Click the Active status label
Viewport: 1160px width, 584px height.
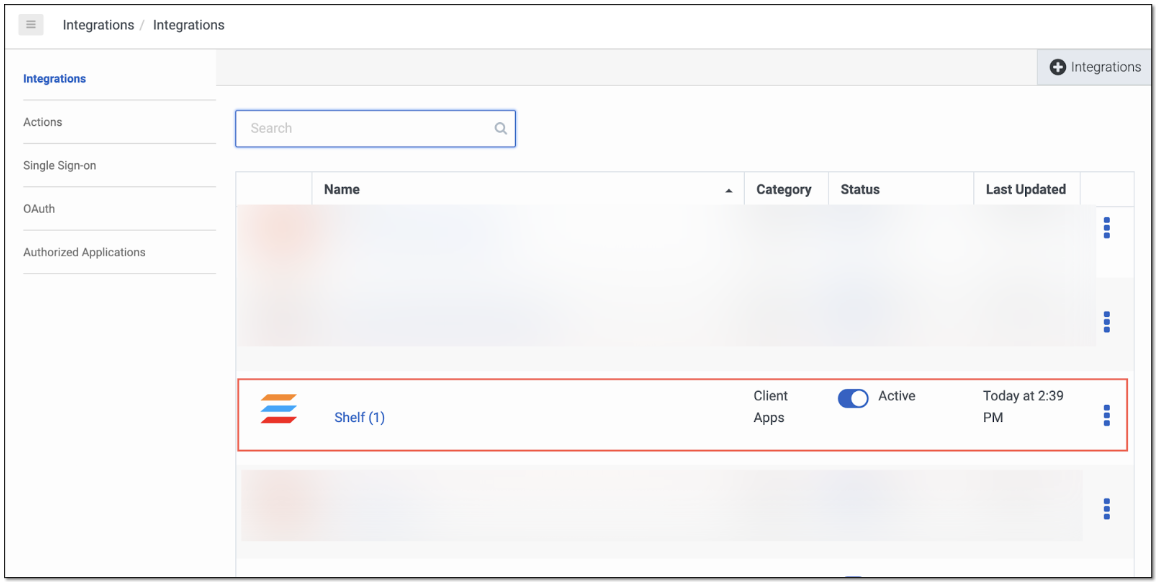[x=897, y=396]
